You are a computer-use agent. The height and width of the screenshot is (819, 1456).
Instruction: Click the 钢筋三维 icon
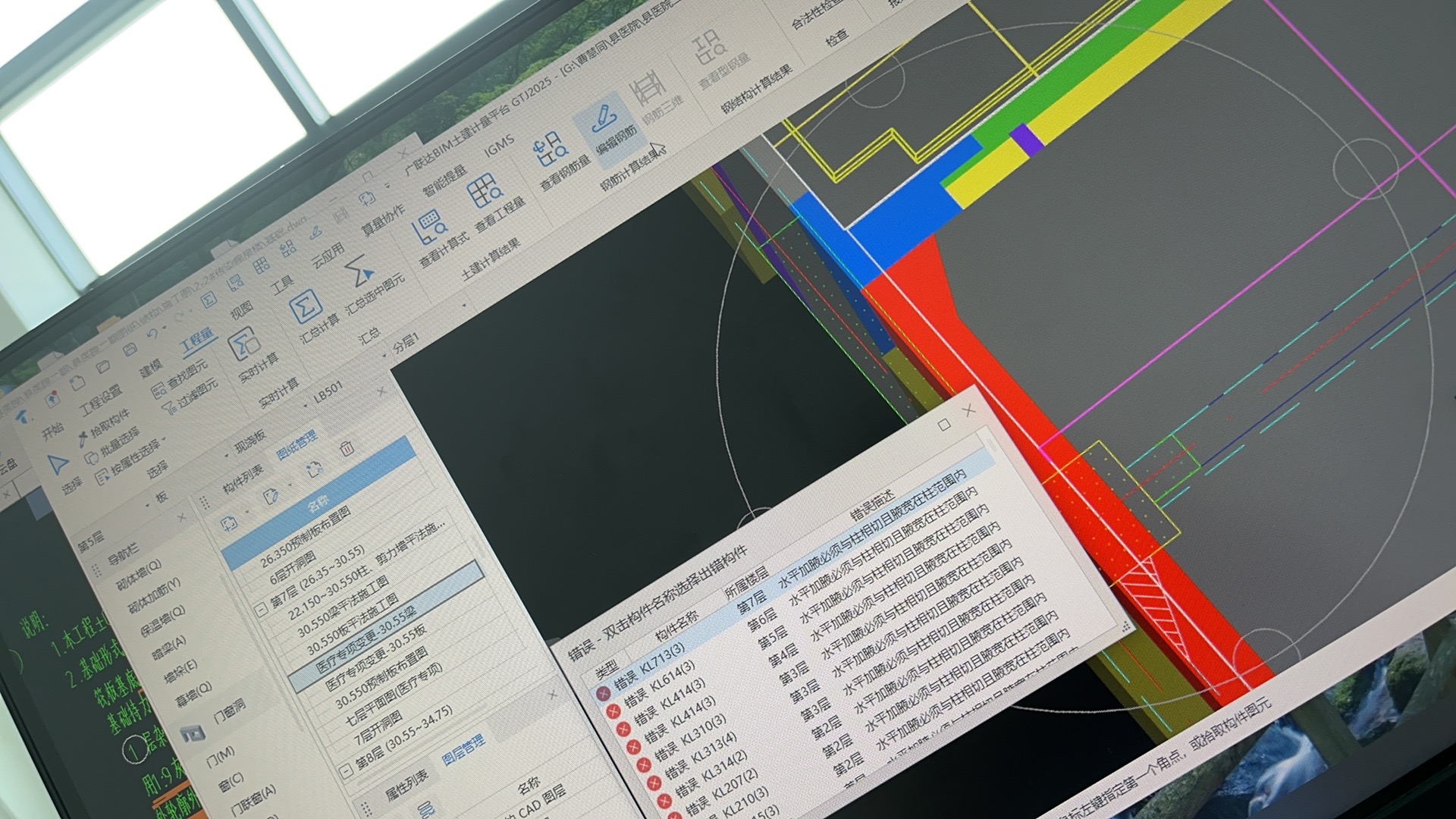(x=649, y=89)
